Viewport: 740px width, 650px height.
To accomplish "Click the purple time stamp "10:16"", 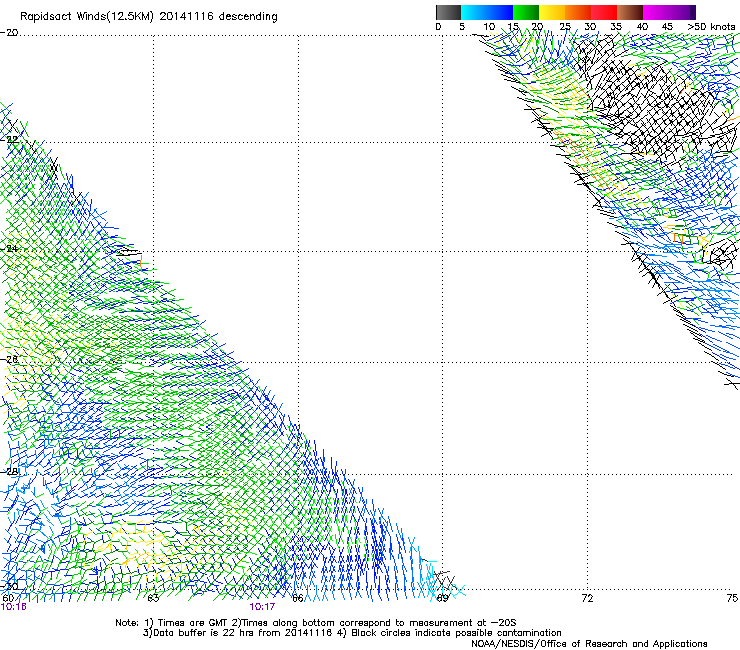I will 14,607.
